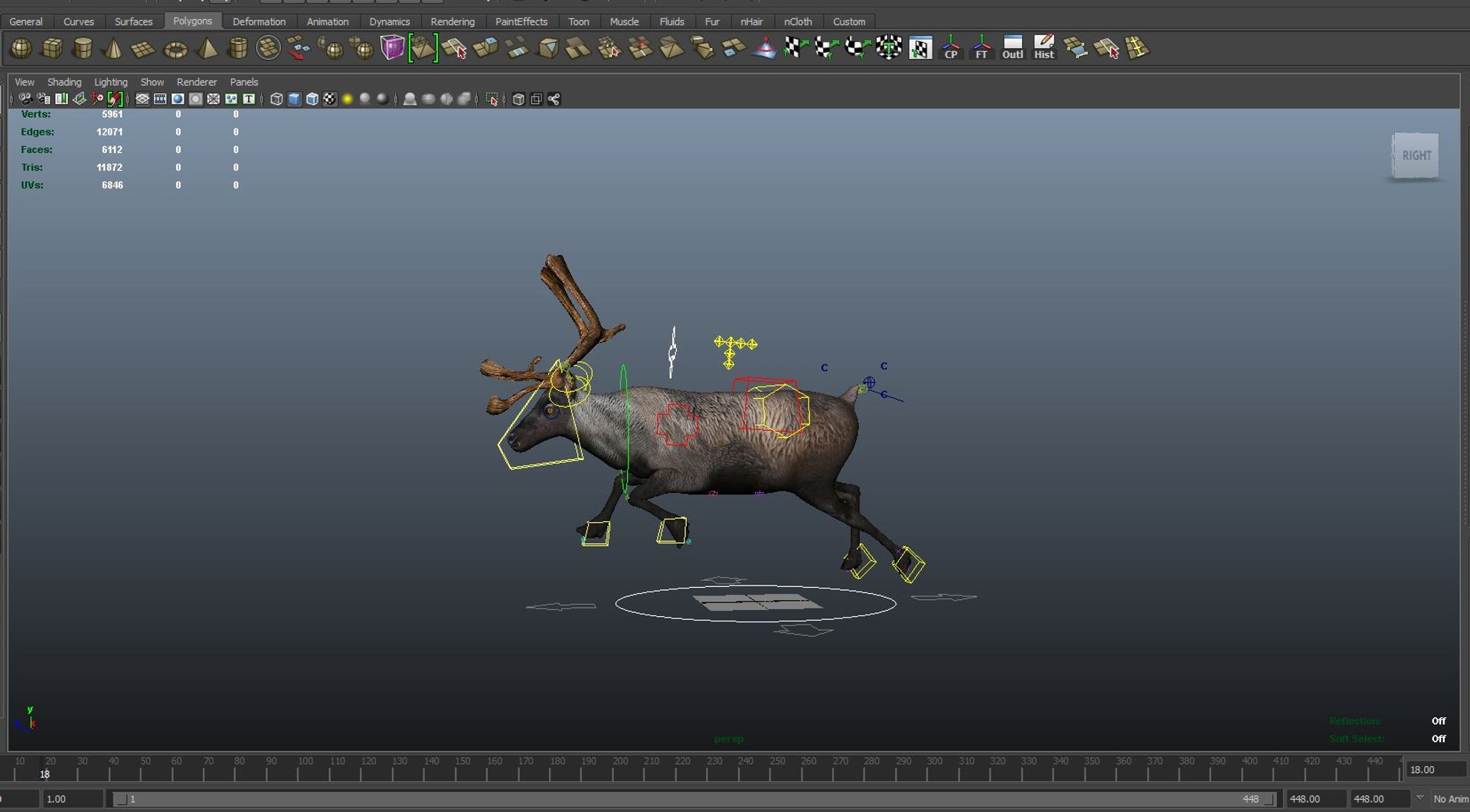
Task: Open the Outliner via Outl shelf button
Action: pyautogui.click(x=1012, y=48)
